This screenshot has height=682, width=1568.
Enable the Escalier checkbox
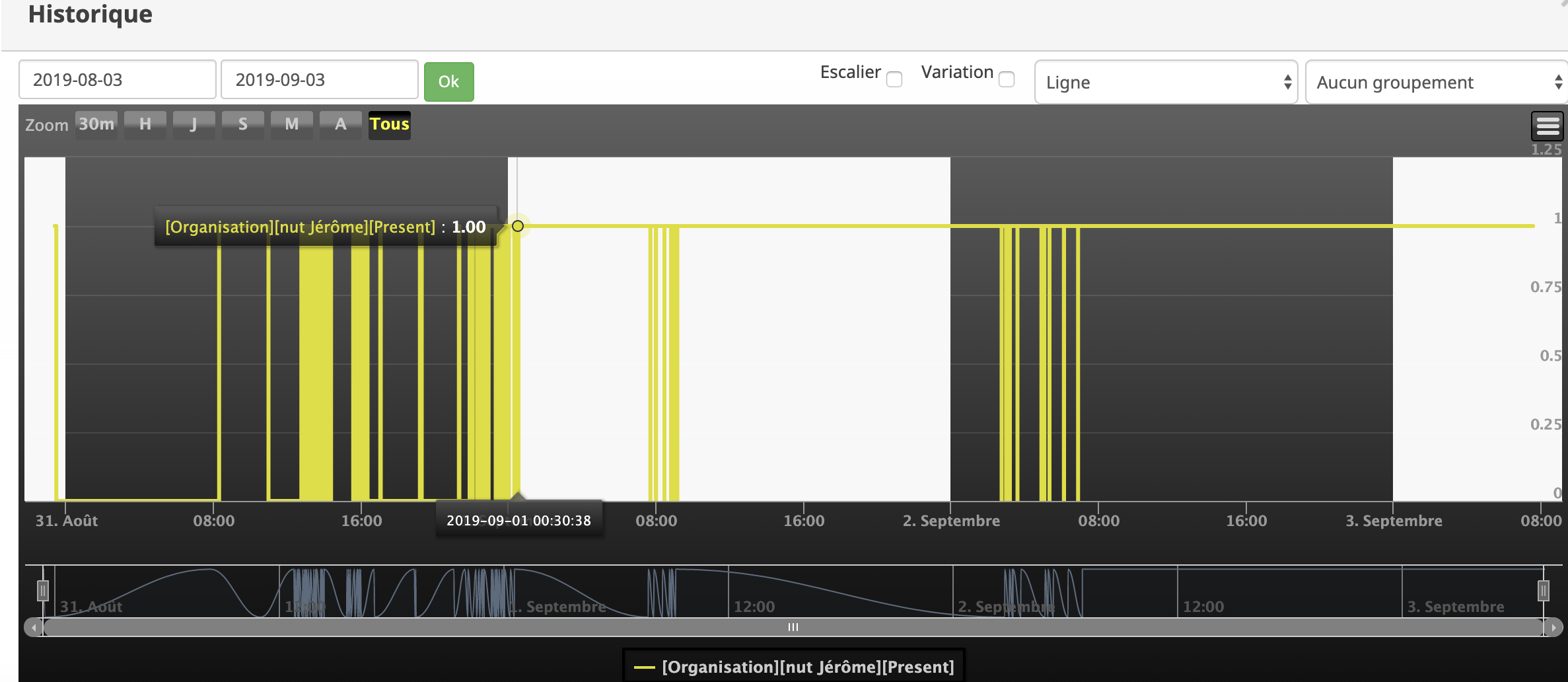tap(894, 79)
